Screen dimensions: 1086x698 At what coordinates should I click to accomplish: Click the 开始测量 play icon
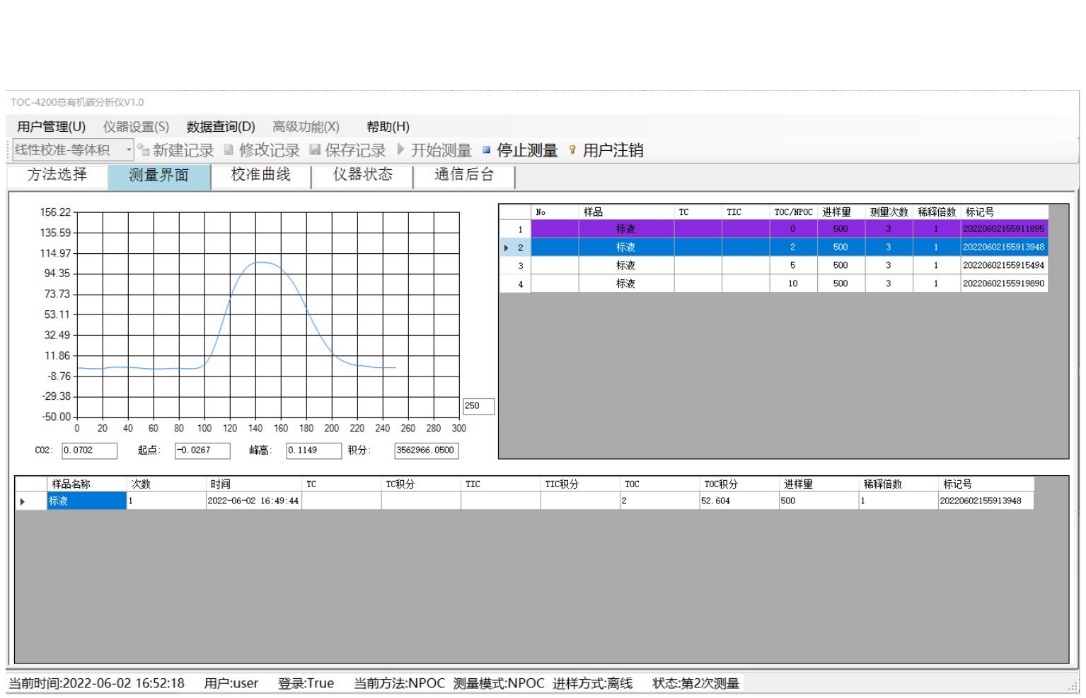(x=400, y=149)
